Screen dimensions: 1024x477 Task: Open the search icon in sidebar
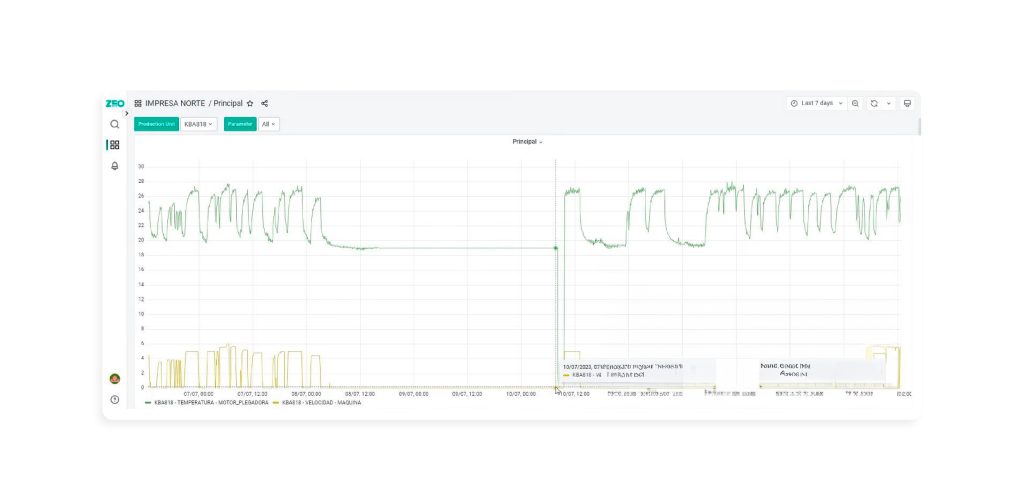click(115, 124)
